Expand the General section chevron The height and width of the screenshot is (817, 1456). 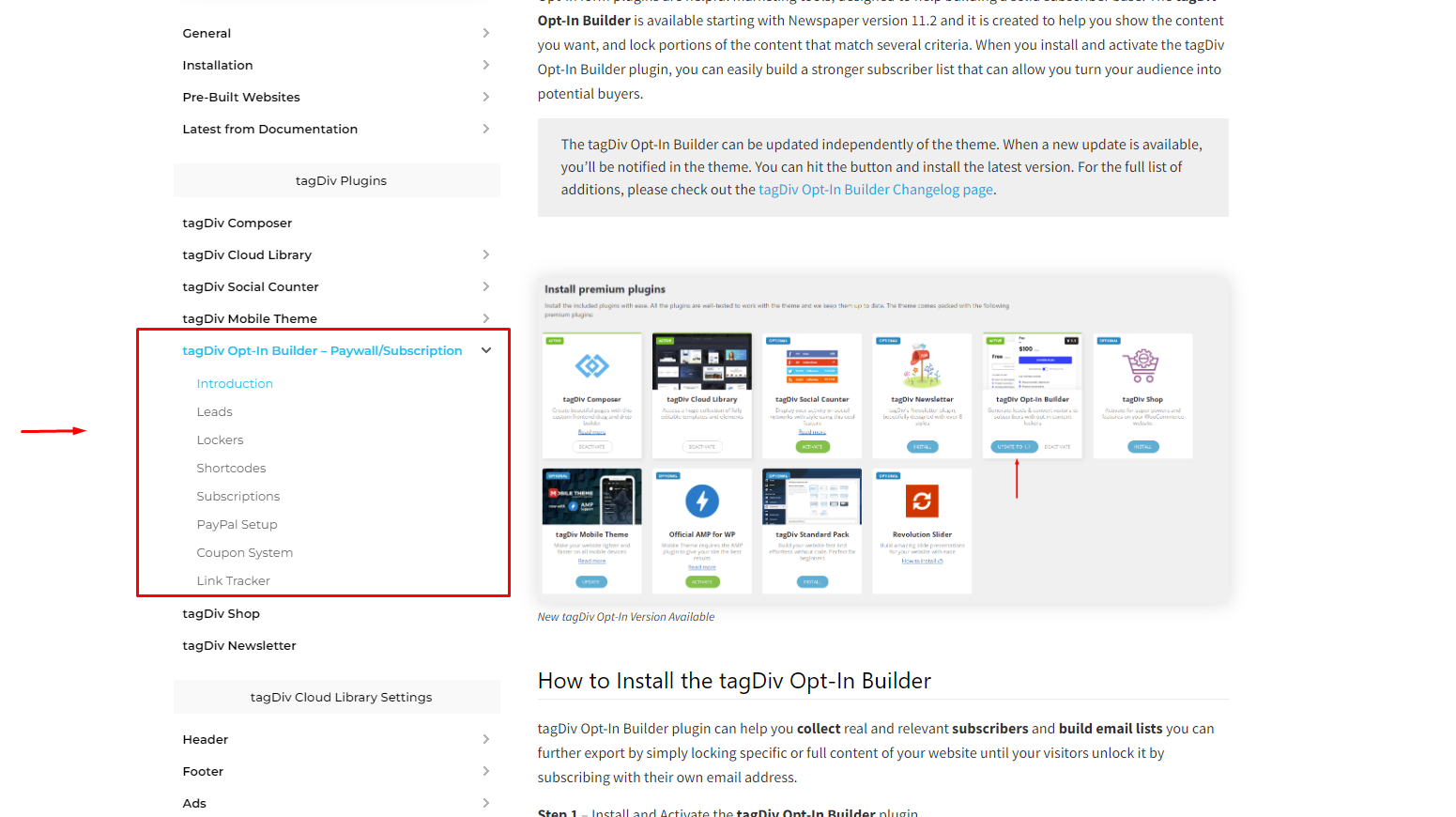coord(485,33)
